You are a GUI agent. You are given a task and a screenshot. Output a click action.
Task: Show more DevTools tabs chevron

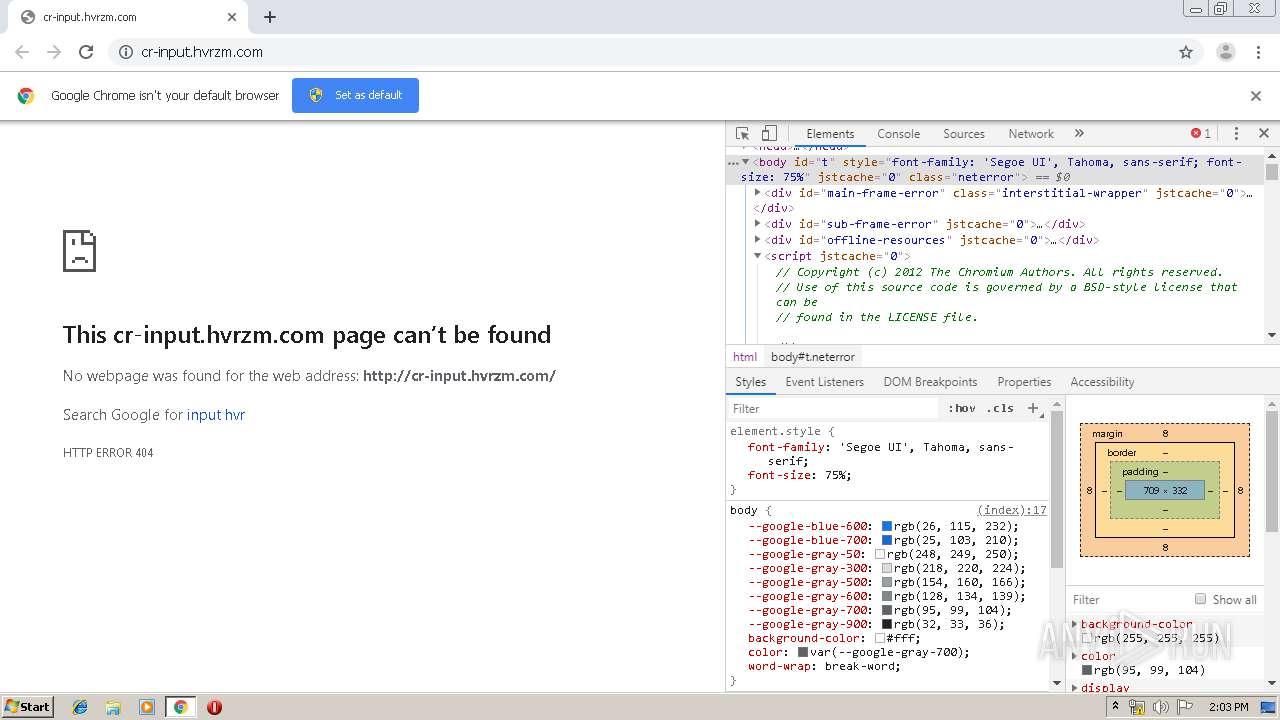[x=1079, y=133]
